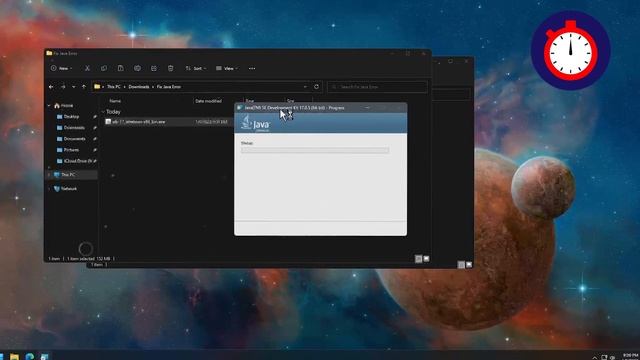
Task: Select This PC in the breadcrumb path
Action: click(114, 87)
